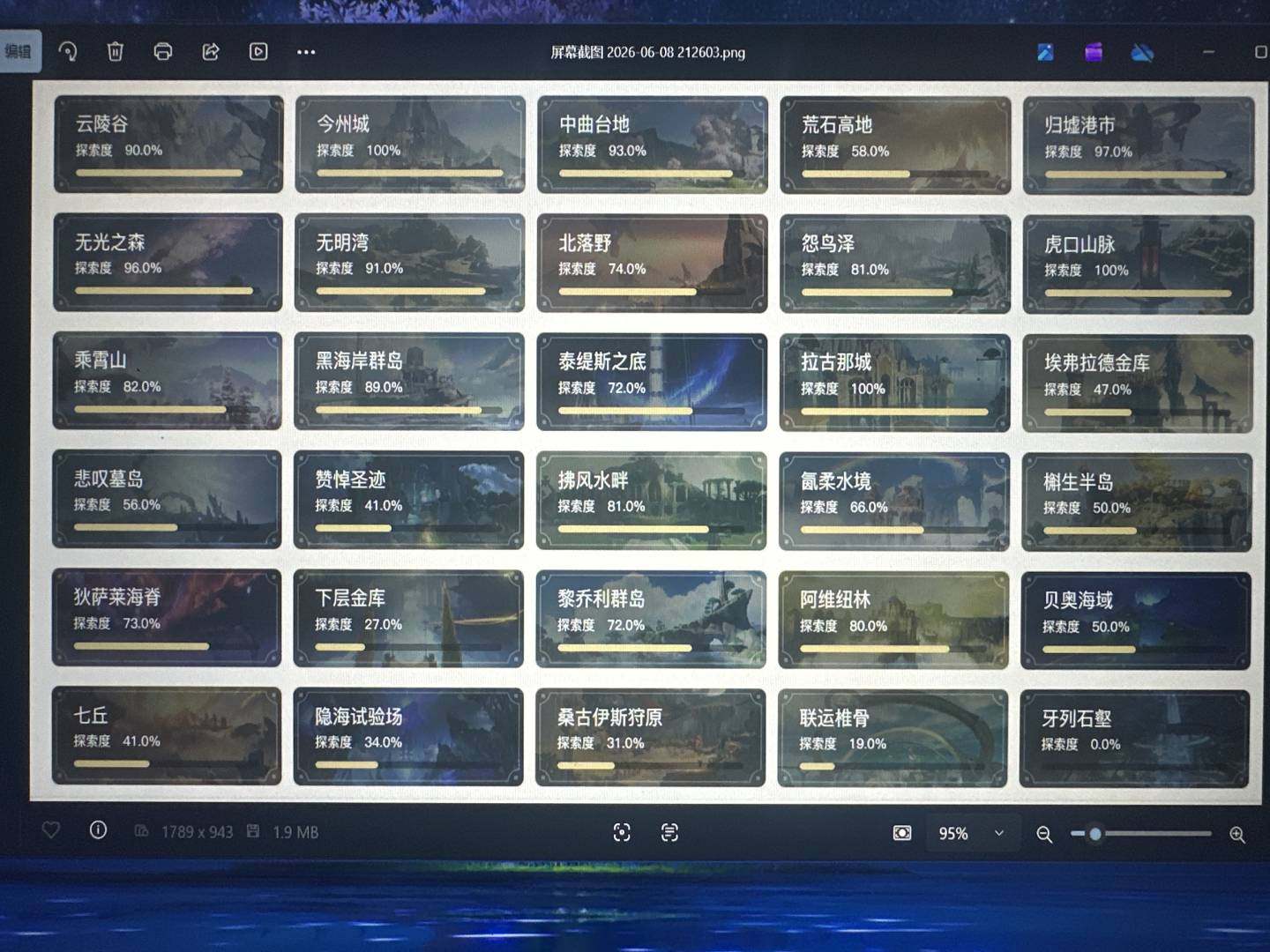Open the OneDrive cloud icon in the title bar
This screenshot has height=952, width=1270.
click(1142, 53)
